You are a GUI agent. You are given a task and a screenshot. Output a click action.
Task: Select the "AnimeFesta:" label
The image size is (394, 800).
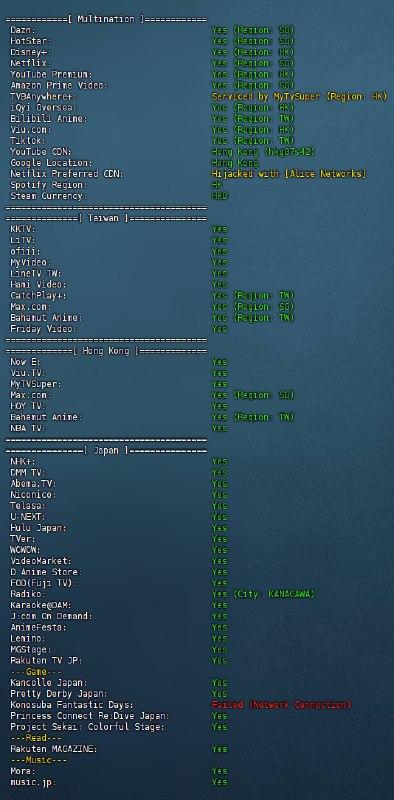pyautogui.click(x=38, y=627)
